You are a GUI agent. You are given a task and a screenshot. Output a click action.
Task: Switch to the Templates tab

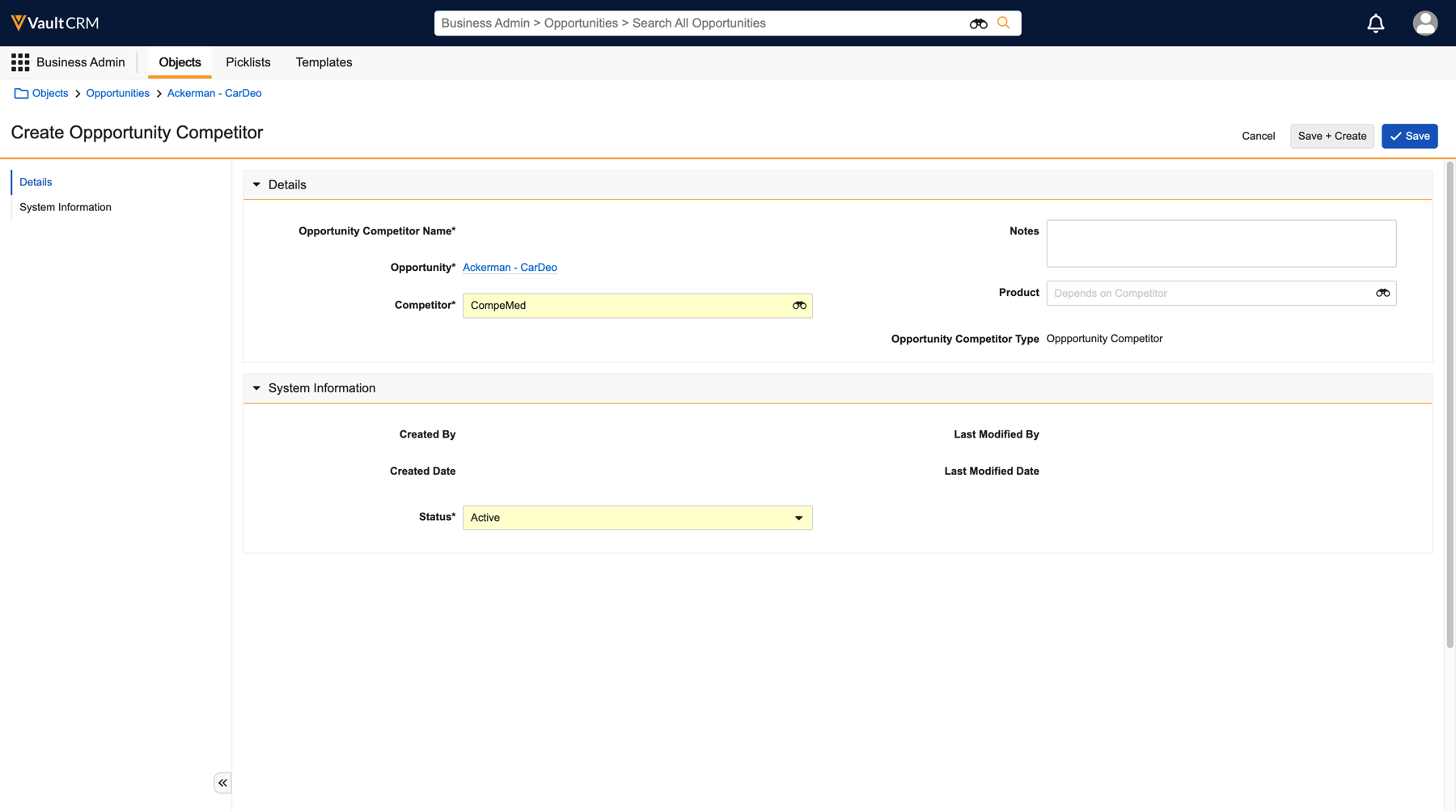[x=324, y=62]
